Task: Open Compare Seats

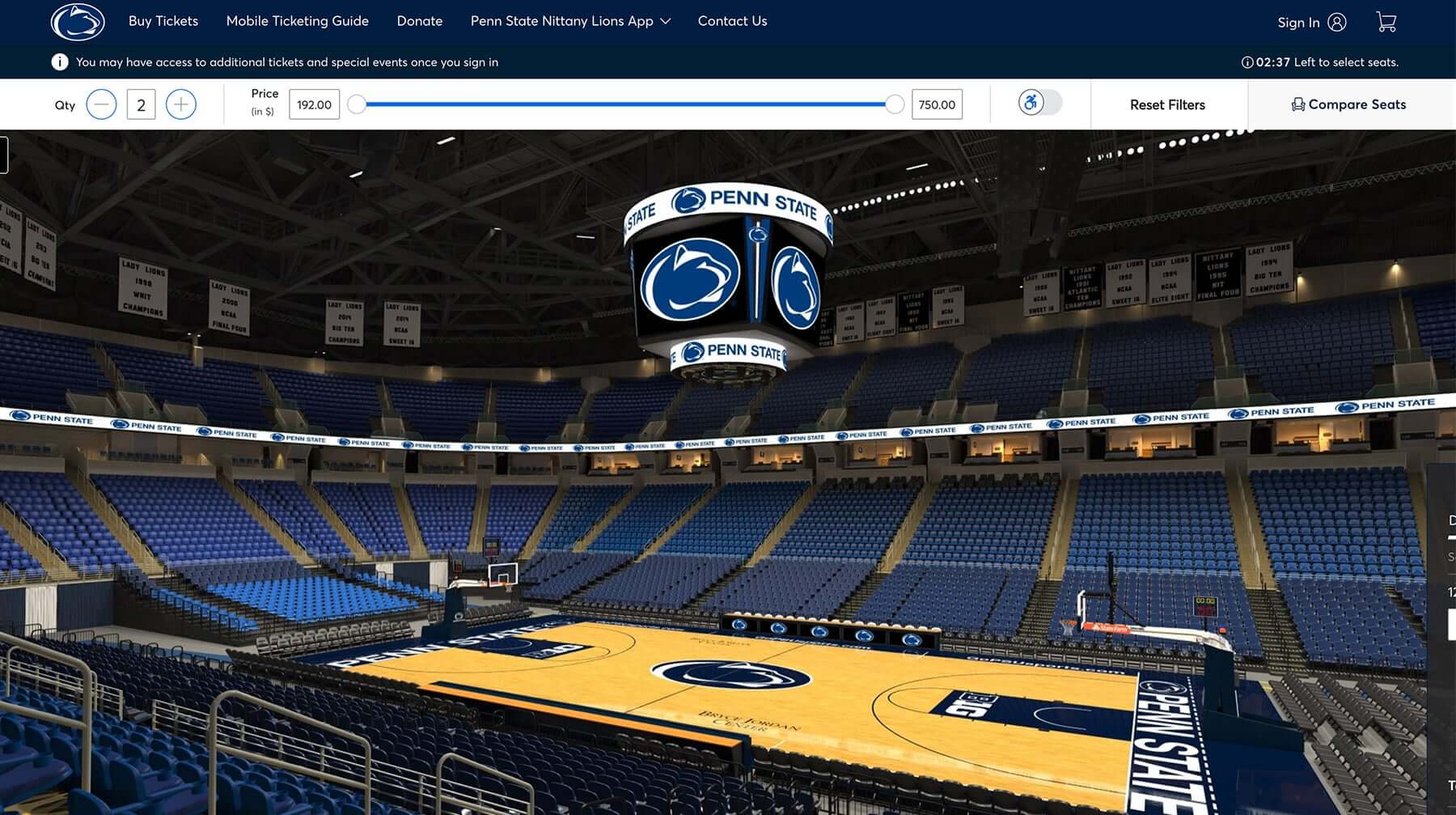Action: coord(1349,104)
